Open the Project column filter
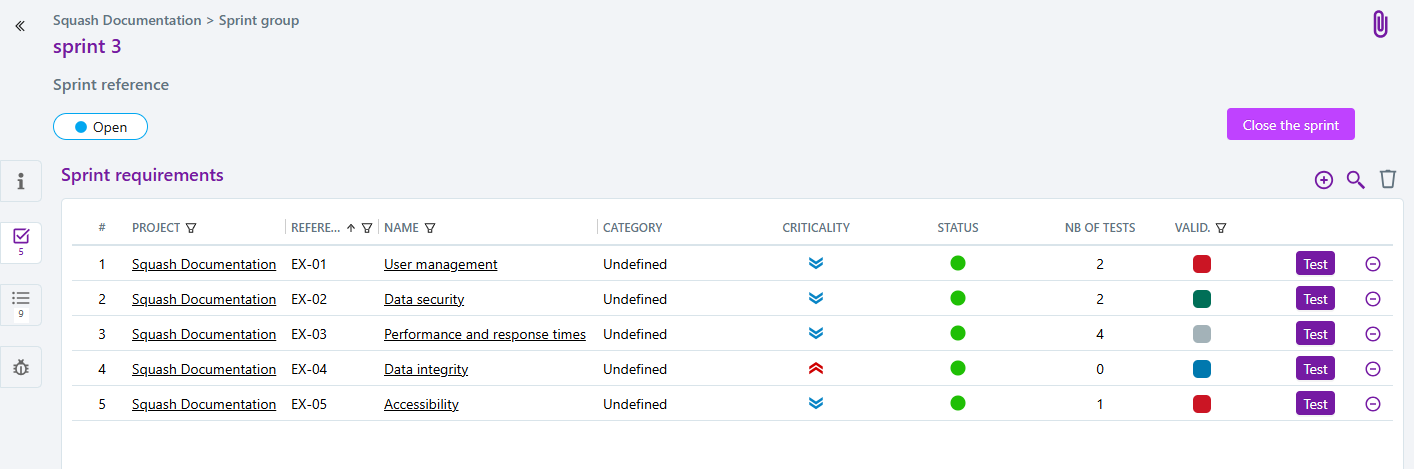Viewport: 1414px width, 469px height. [191, 228]
